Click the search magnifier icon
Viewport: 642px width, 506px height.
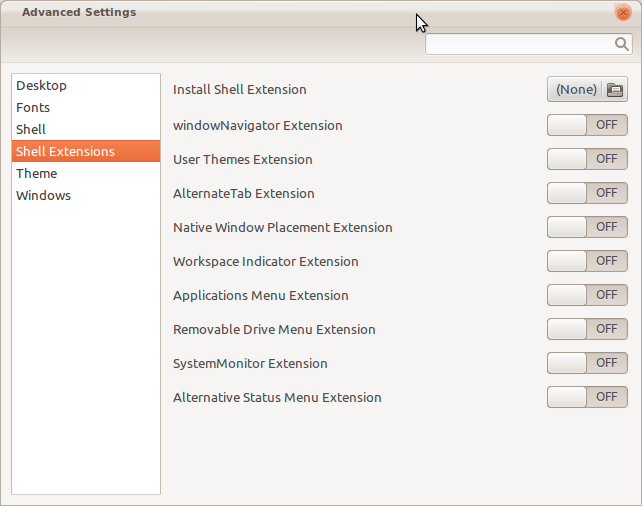click(x=621, y=44)
